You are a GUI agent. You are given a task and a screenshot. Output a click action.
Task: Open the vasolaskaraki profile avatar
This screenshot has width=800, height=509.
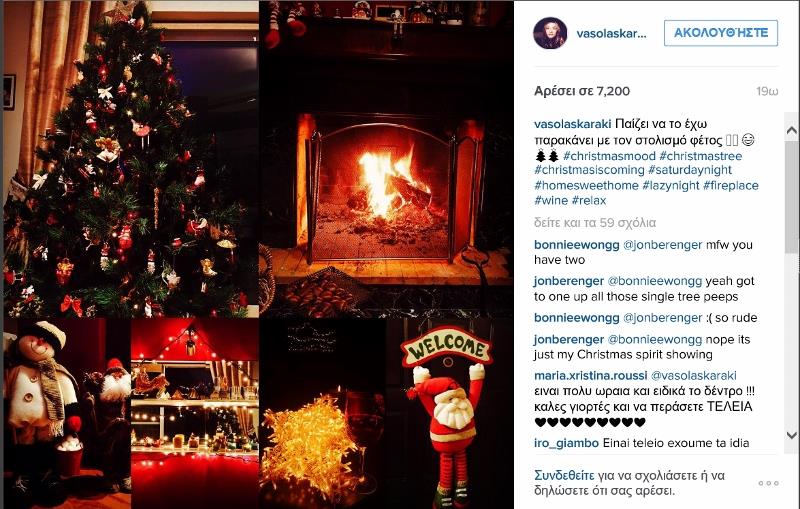(x=550, y=33)
